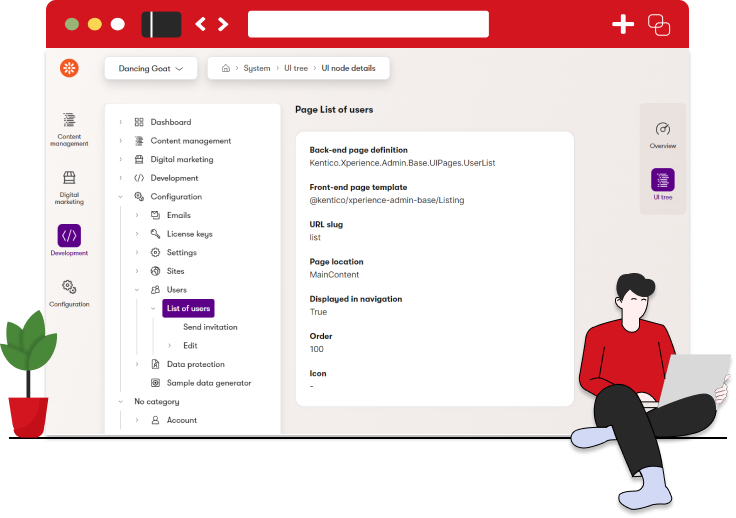Screen dimensions: 736x518
Task: Open Sample data generator tree item
Action: (x=208, y=383)
